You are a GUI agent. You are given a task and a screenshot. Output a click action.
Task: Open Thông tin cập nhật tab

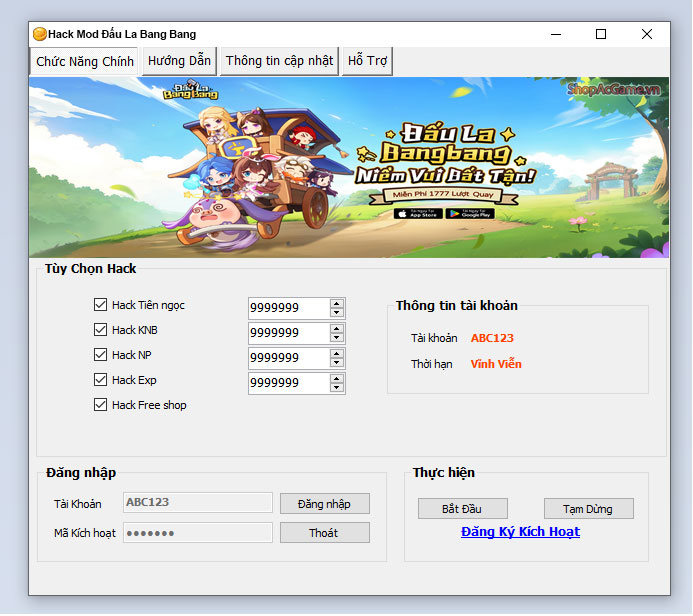tap(279, 61)
